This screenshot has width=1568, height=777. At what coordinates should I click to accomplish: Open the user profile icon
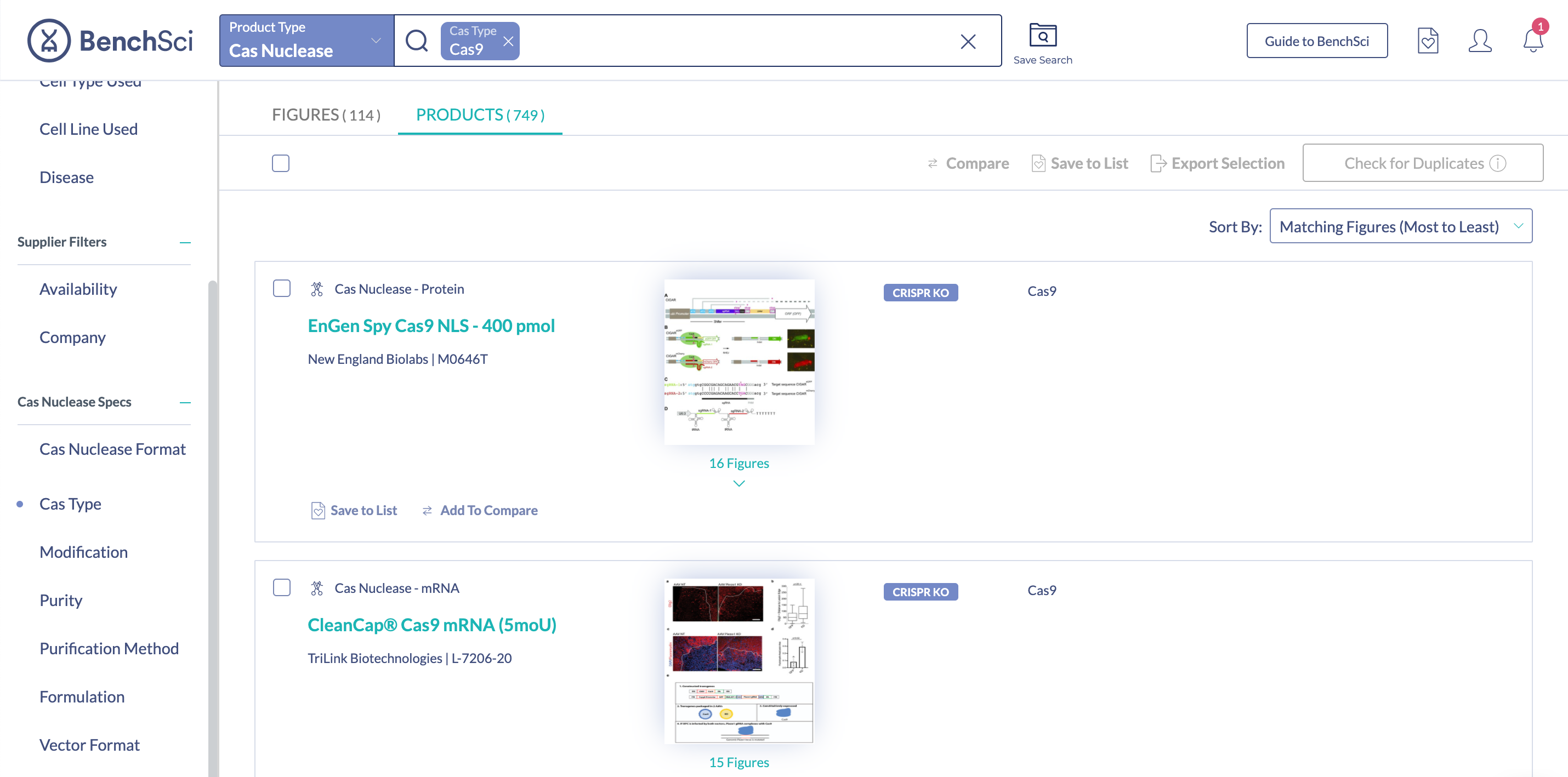[x=1479, y=42]
